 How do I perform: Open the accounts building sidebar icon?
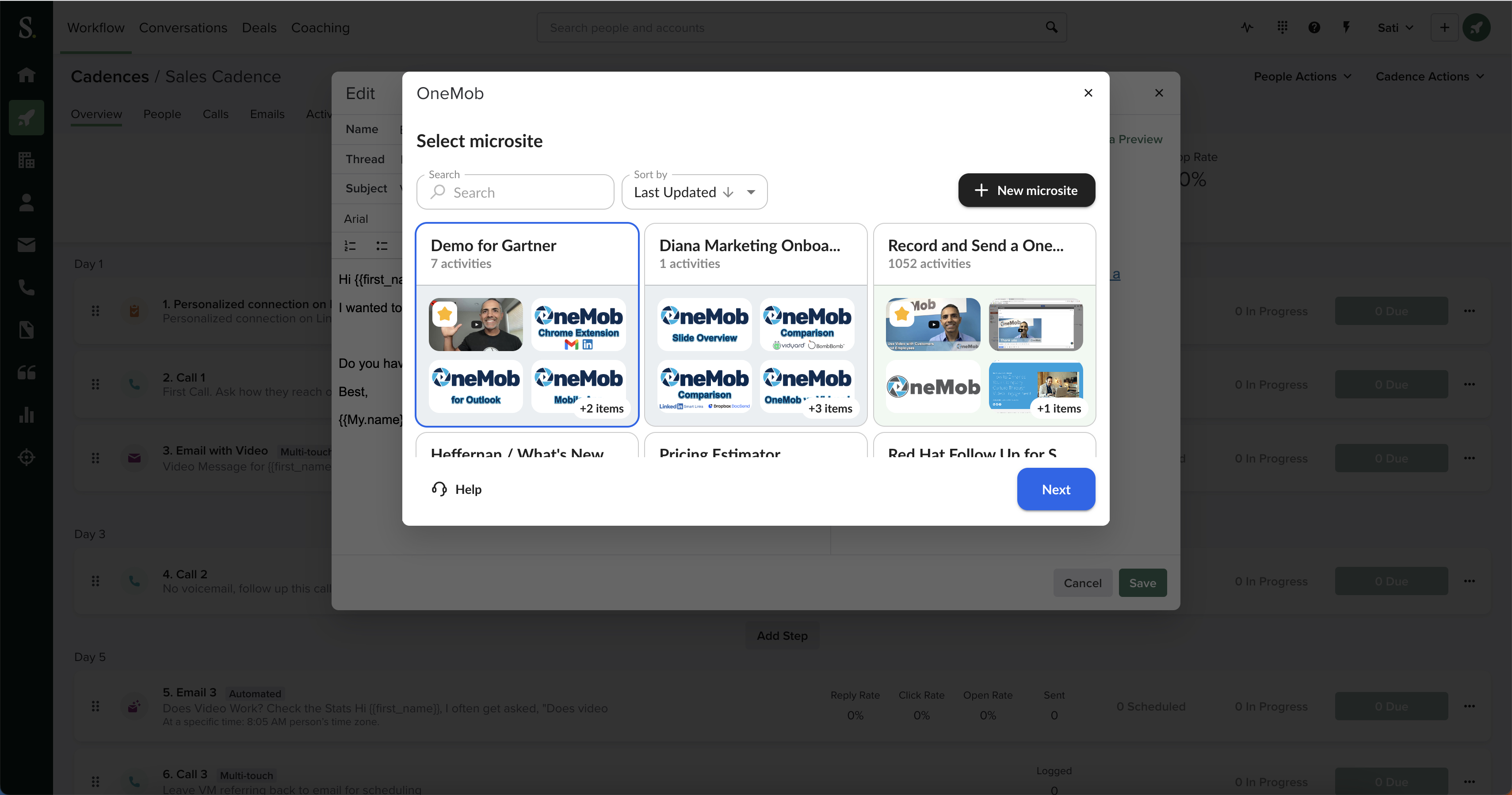pos(27,160)
